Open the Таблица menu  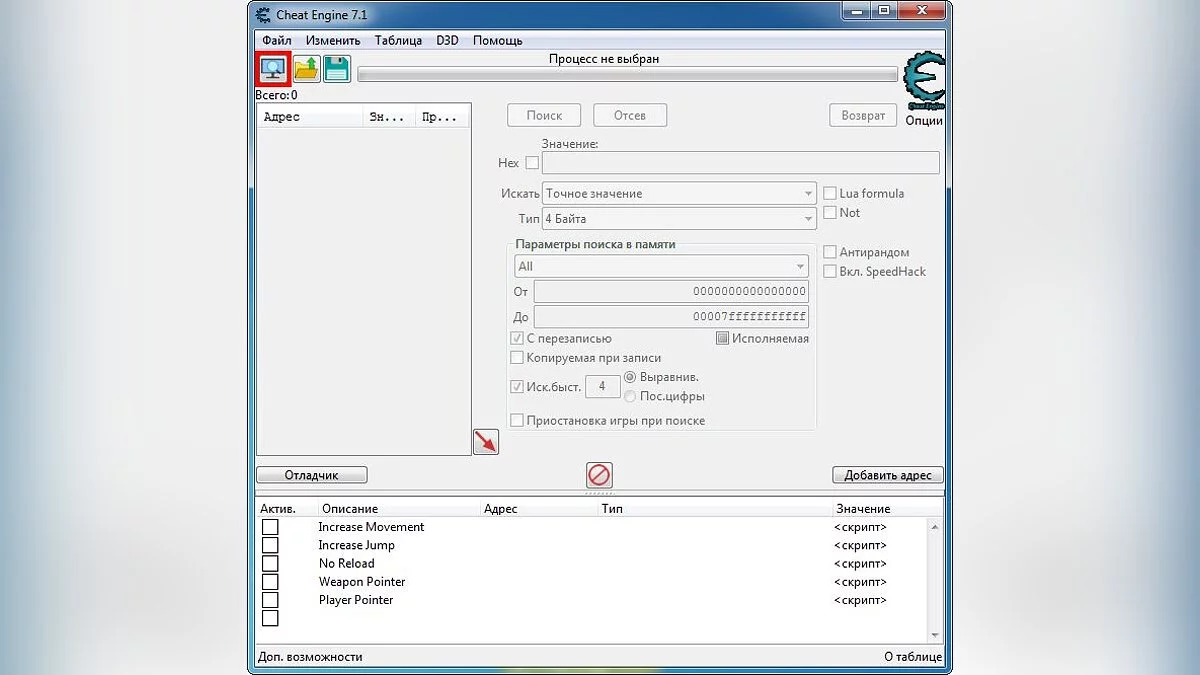(x=398, y=41)
